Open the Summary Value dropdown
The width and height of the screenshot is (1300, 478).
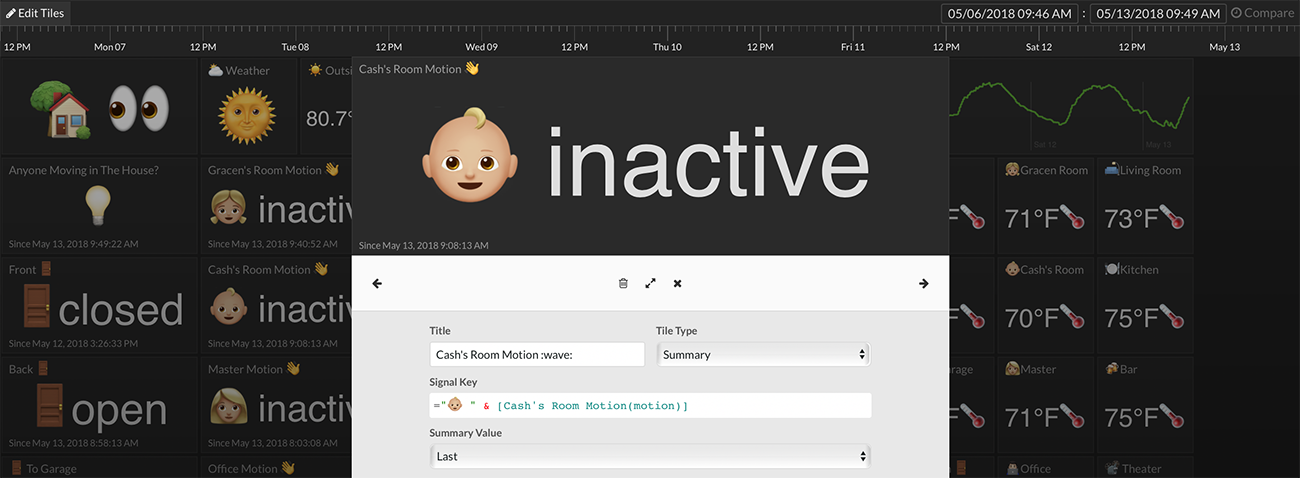coord(650,456)
